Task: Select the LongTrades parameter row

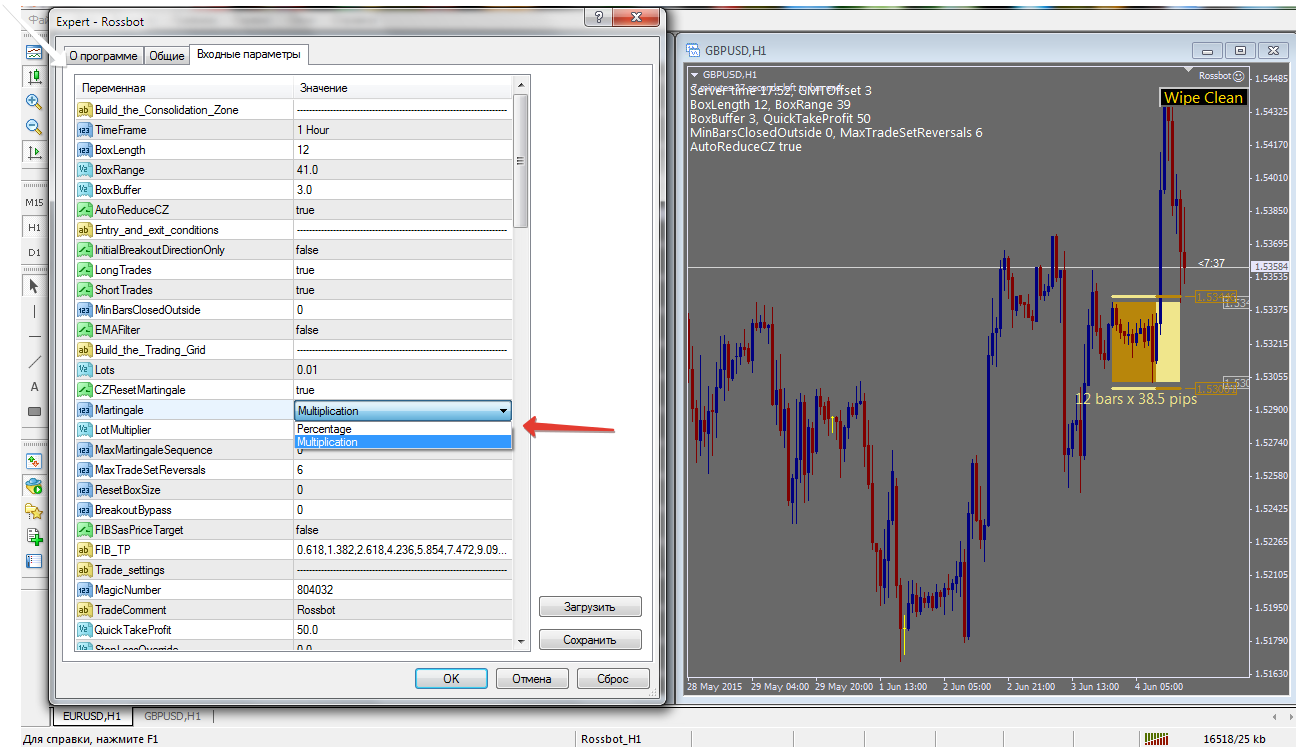Action: tap(294, 270)
